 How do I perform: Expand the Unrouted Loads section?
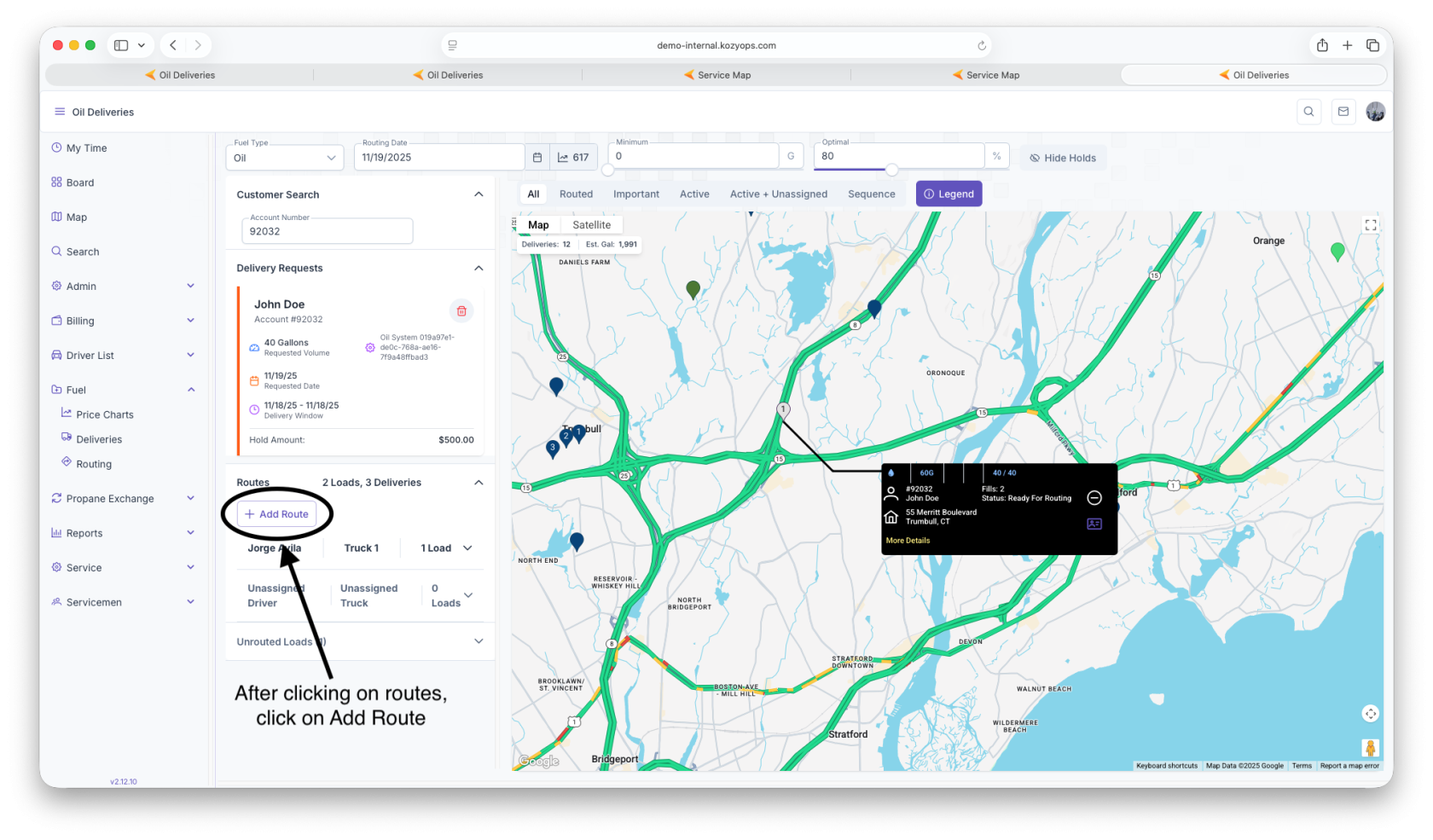pos(479,641)
